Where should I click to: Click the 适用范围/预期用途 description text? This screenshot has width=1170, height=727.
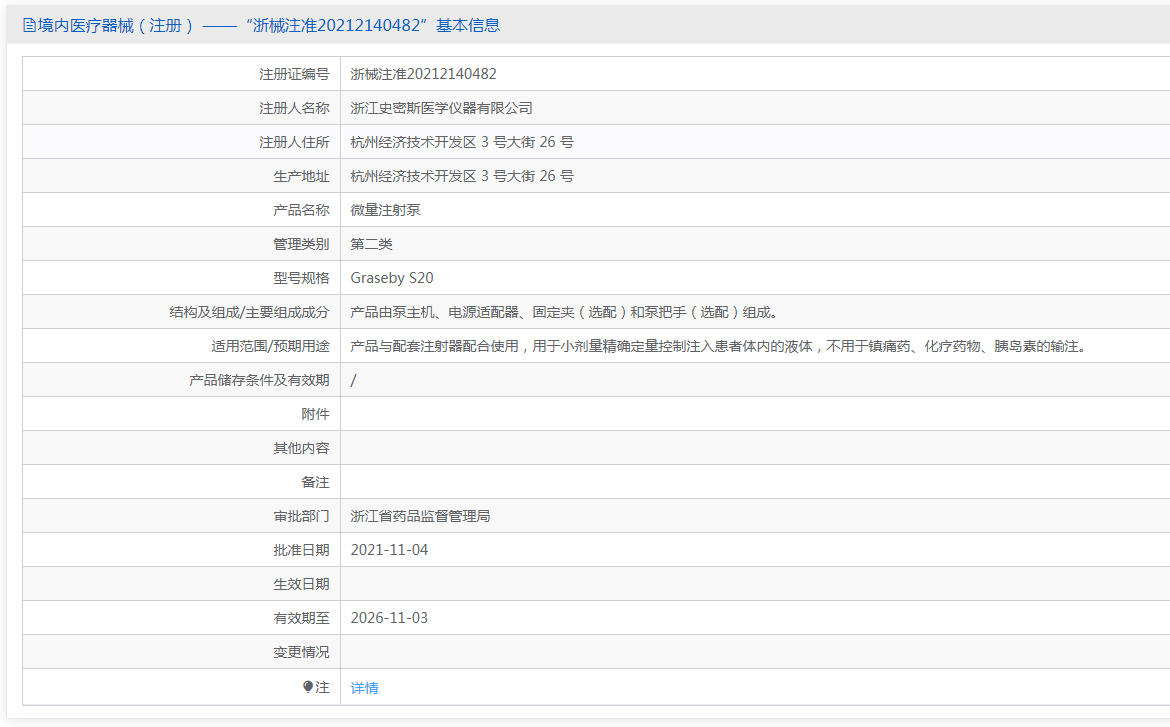pyautogui.click(x=717, y=346)
